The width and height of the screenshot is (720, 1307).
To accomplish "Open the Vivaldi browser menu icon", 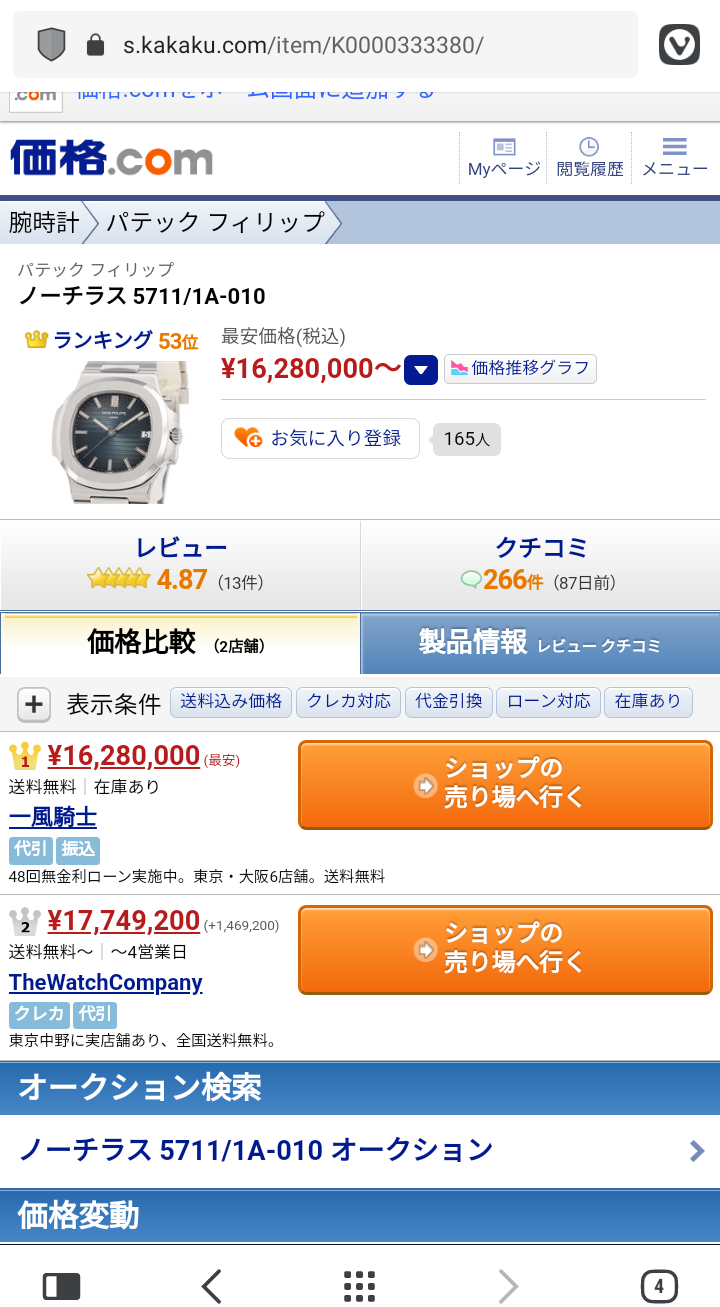I will pos(679,45).
